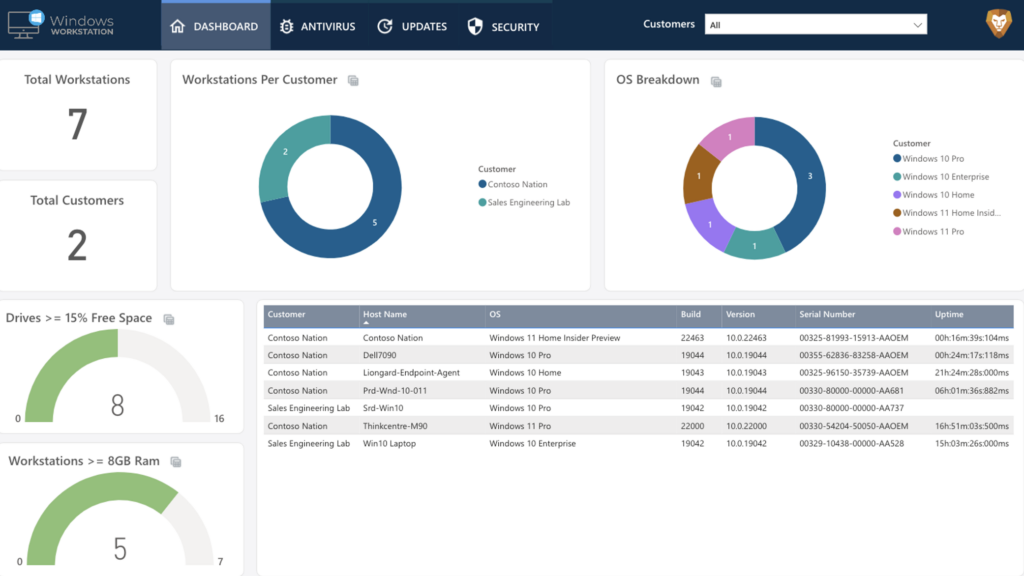
Task: Open the Customers filter dropdown
Action: (x=816, y=25)
